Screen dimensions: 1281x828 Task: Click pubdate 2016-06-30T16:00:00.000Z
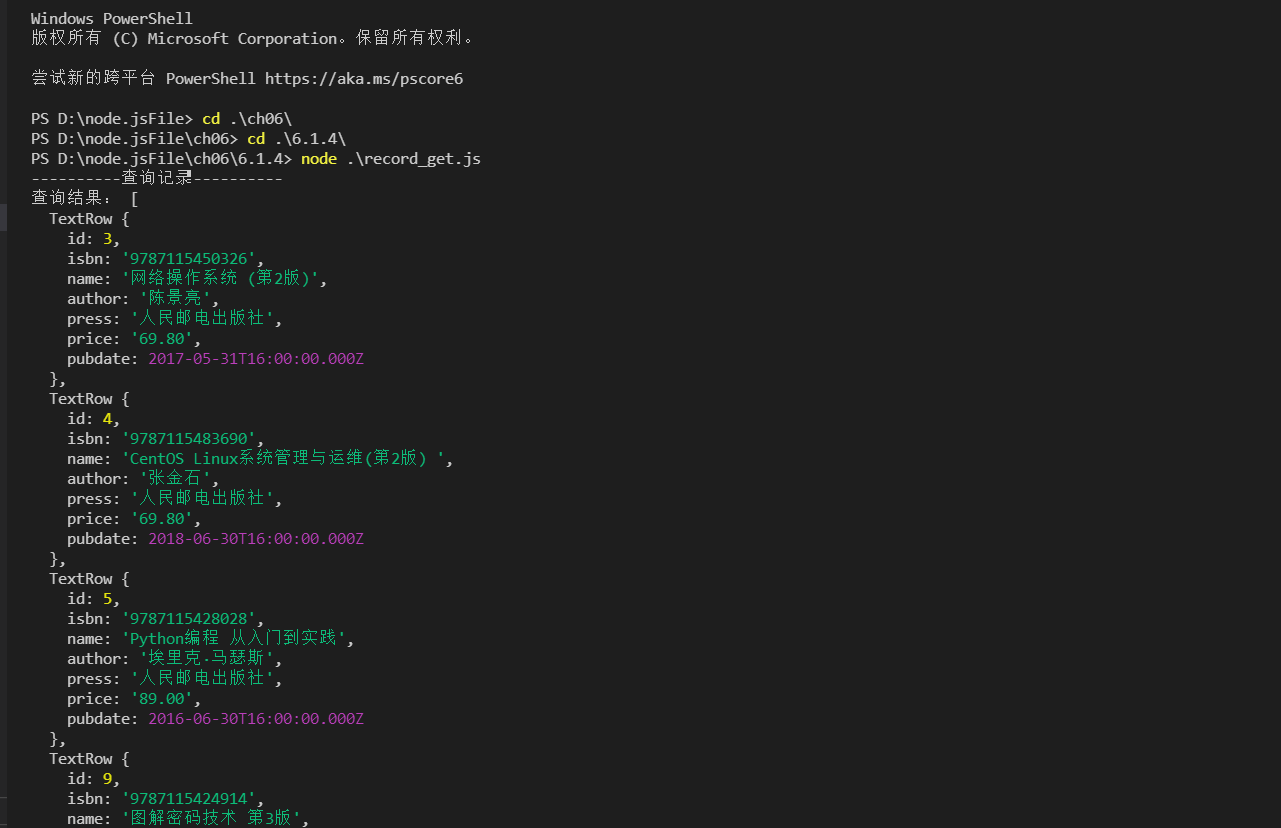click(x=256, y=718)
